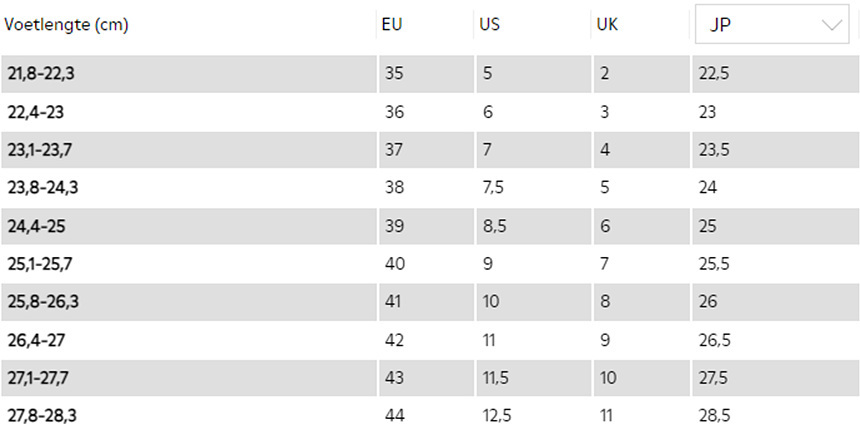The image size is (860, 433).
Task: Select US size 7,5 cell
Action: [494, 188]
